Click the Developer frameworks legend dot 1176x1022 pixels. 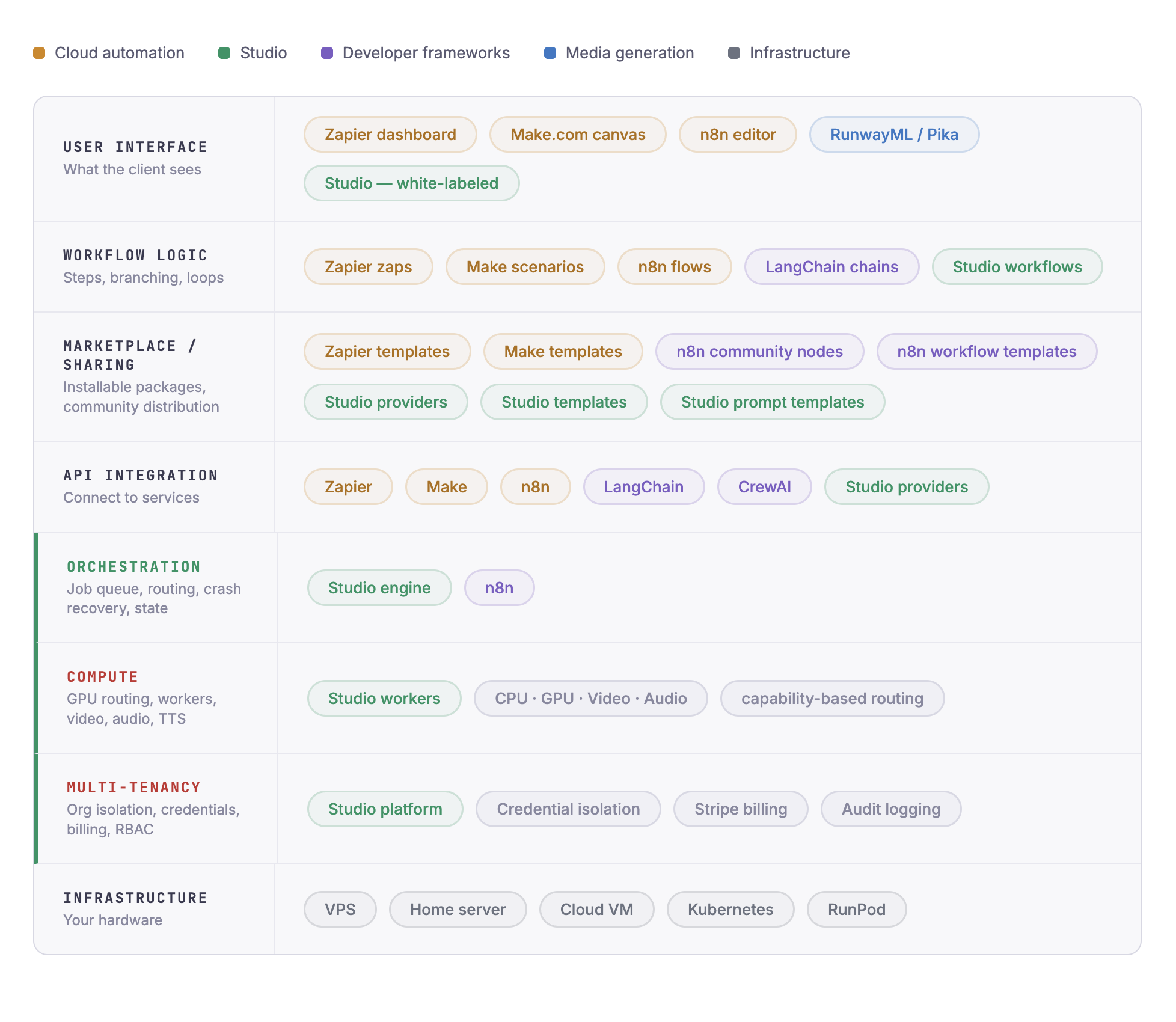pyautogui.click(x=327, y=53)
